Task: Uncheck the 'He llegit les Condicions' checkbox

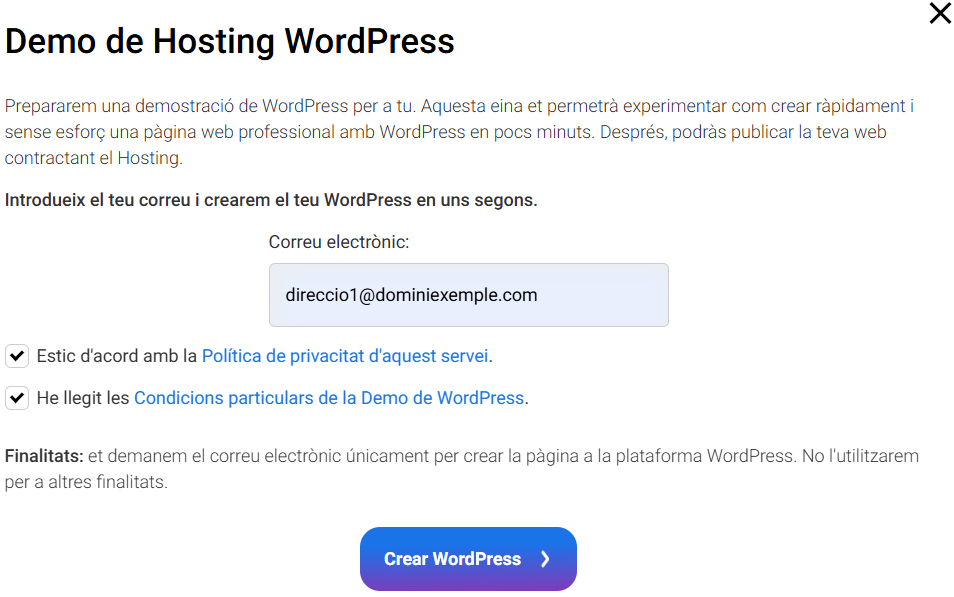Action: (x=17, y=398)
